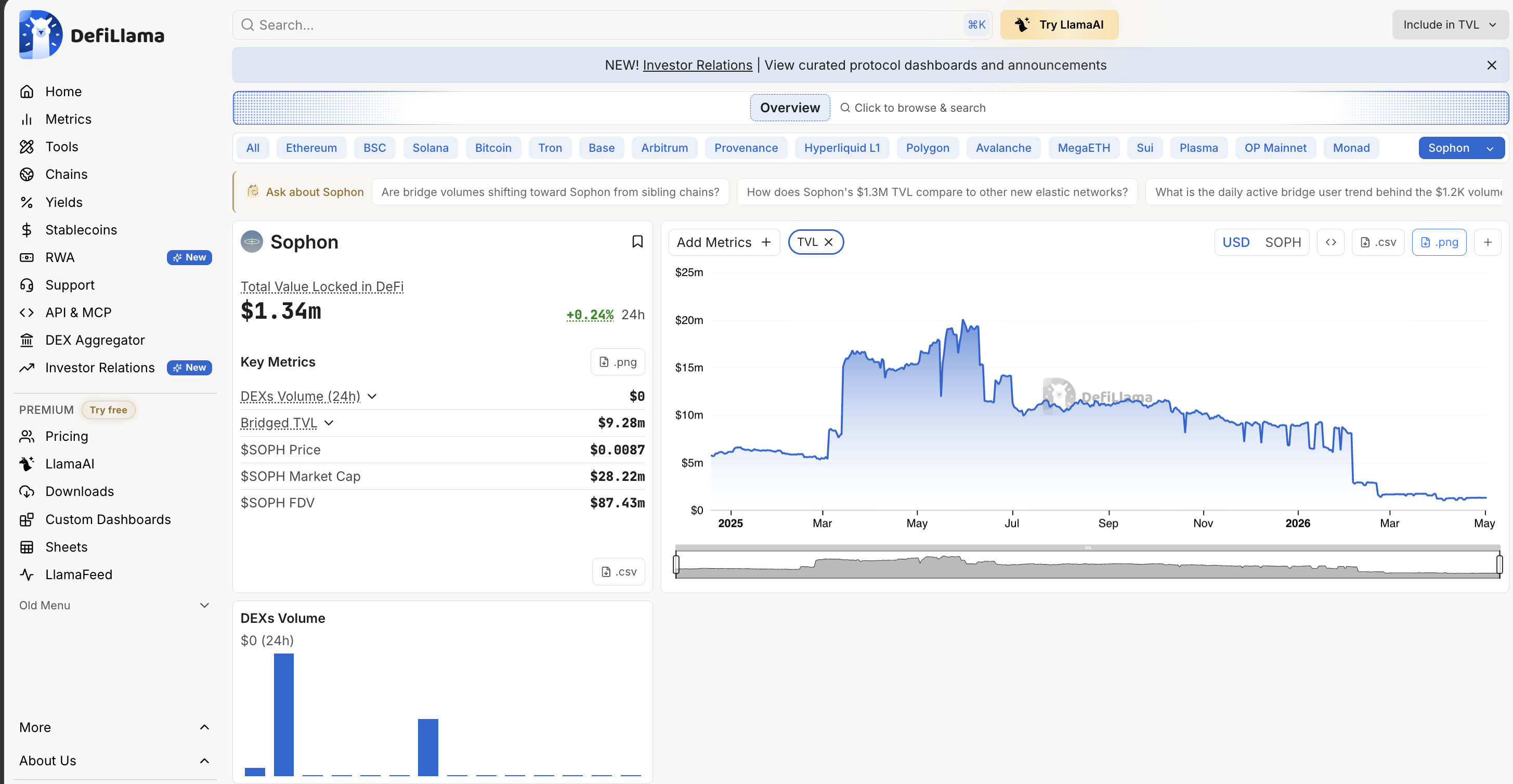Click the left handle of chart range slider
This screenshot has width=1513, height=784.
[676, 565]
